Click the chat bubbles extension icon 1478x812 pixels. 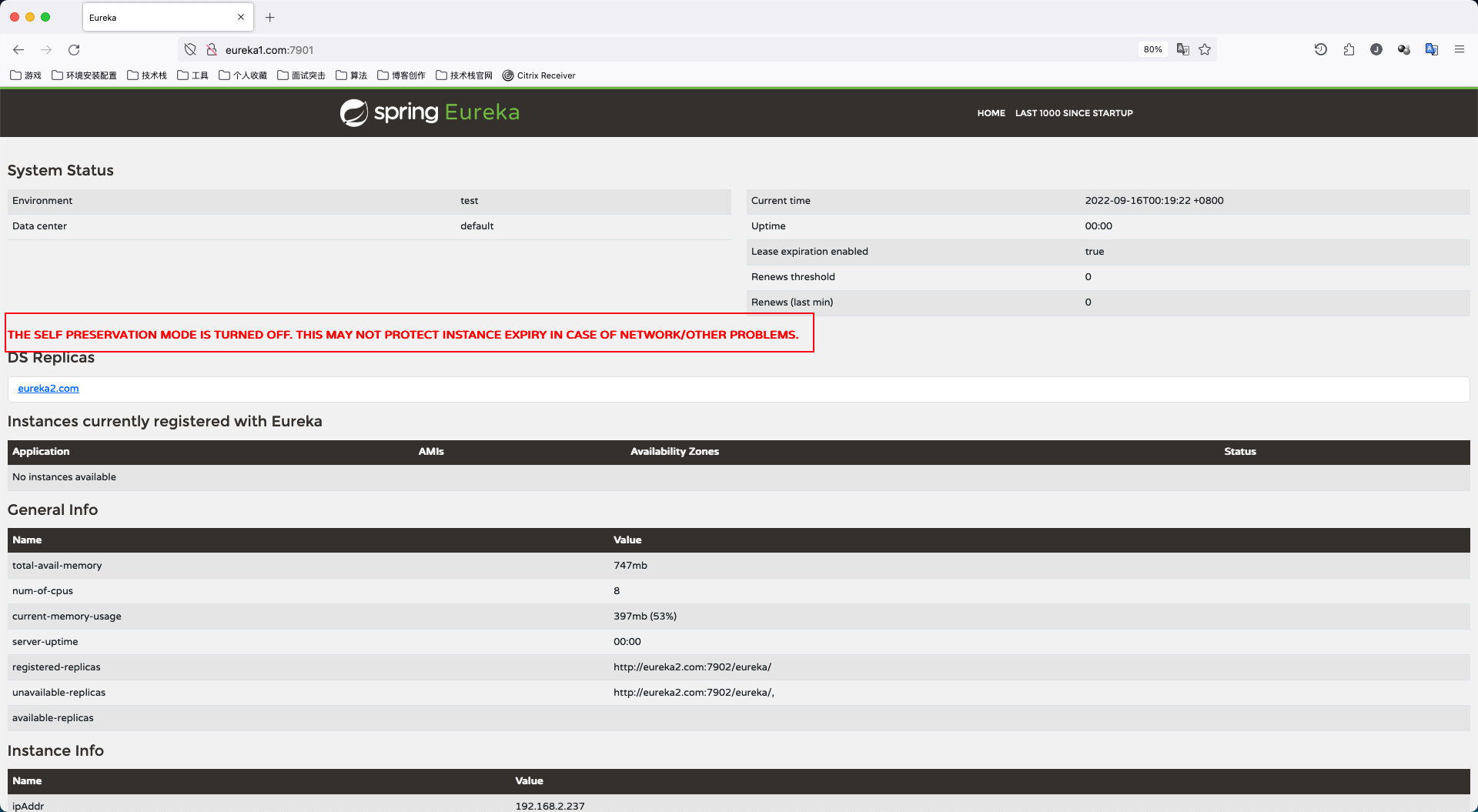(1404, 49)
